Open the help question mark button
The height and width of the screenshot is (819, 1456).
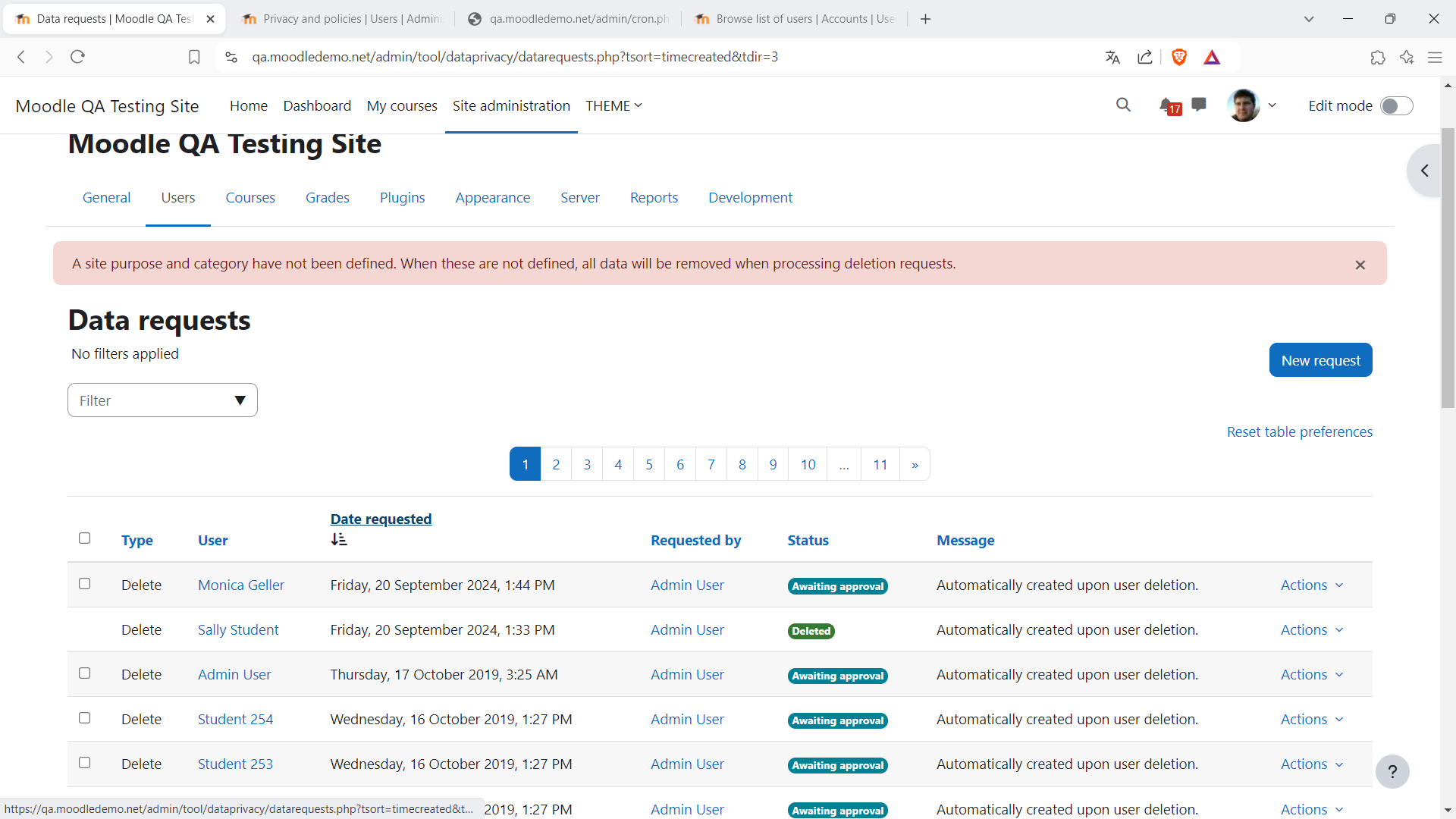pyautogui.click(x=1392, y=772)
